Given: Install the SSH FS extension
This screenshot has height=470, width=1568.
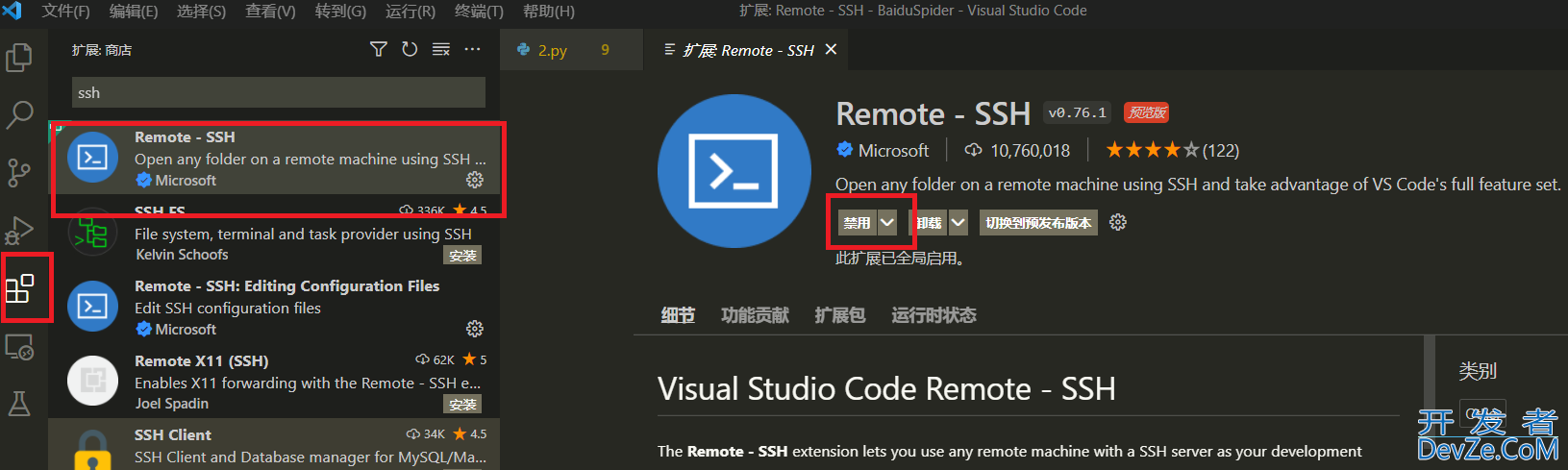Looking at the screenshot, I should point(462,256).
